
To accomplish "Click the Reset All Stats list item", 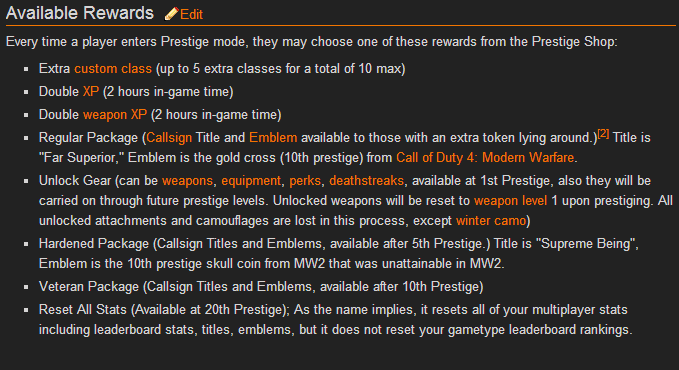I will 336,320.
